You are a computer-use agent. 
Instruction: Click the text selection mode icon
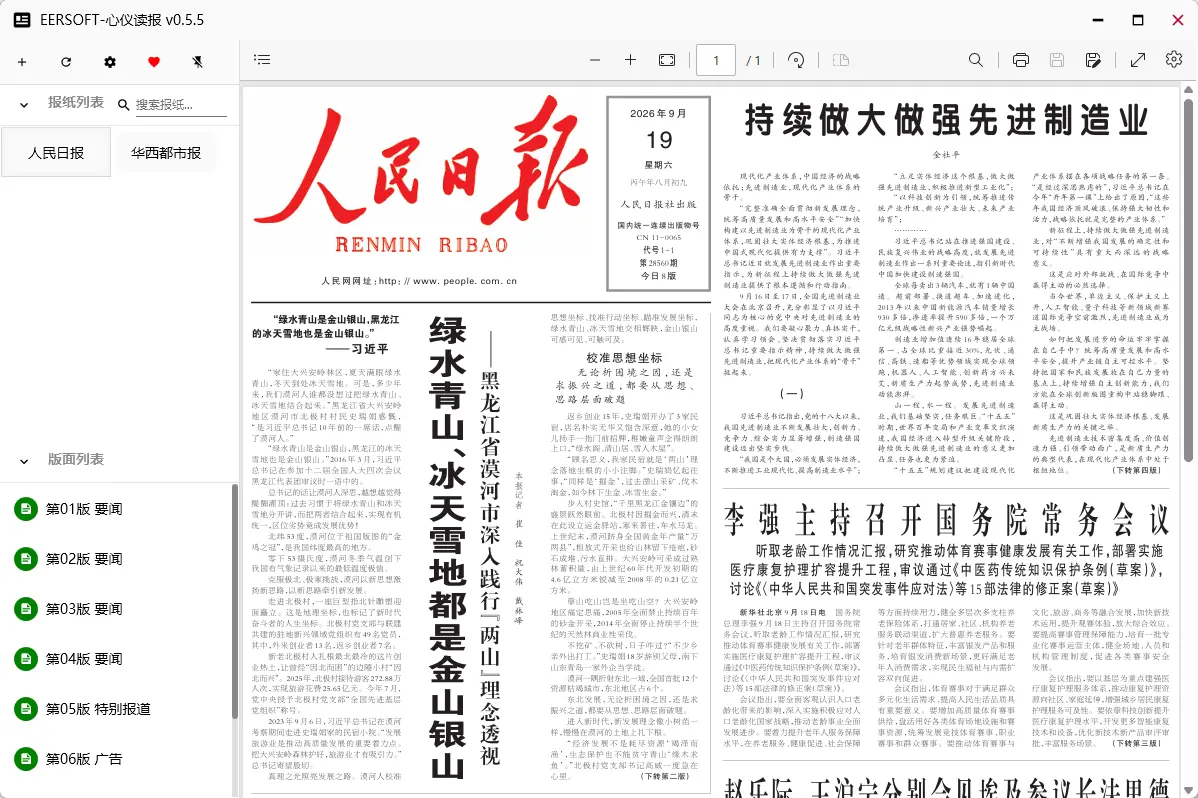[840, 60]
